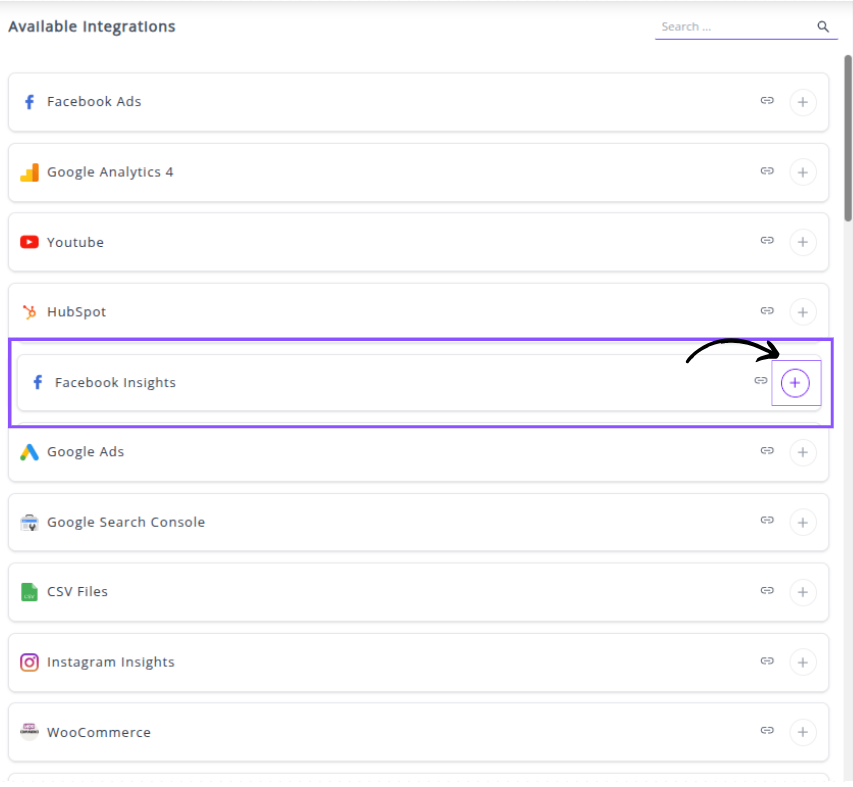Open the Google Search Console entry
This screenshot has height=787, width=853.
click(x=125, y=522)
